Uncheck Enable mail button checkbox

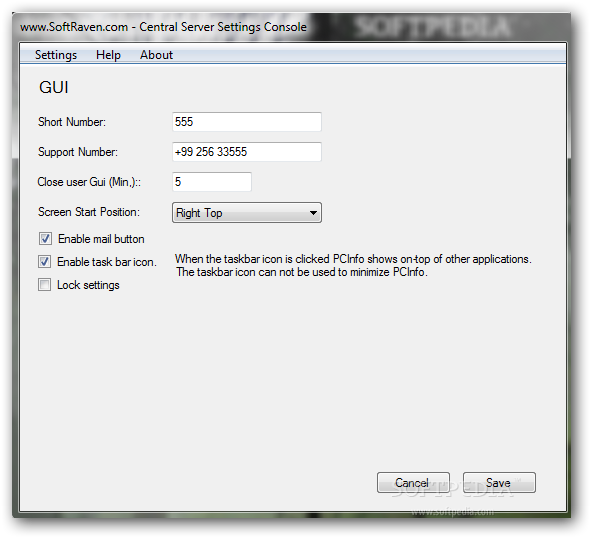[45, 239]
